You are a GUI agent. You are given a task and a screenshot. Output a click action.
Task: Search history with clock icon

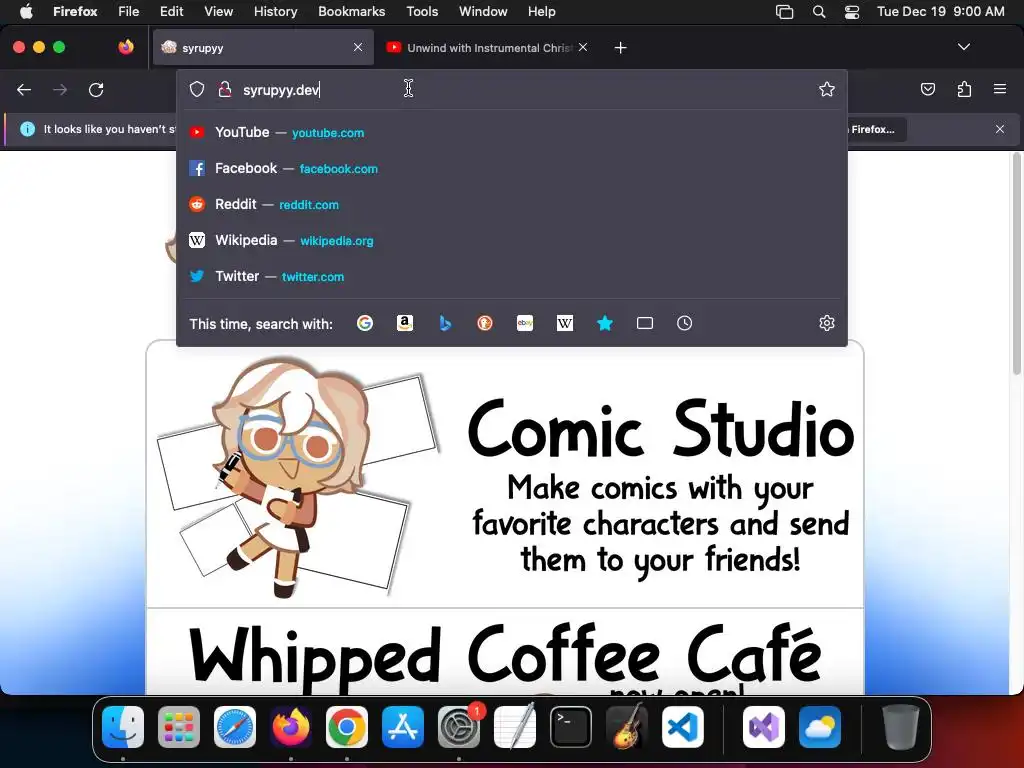(684, 323)
